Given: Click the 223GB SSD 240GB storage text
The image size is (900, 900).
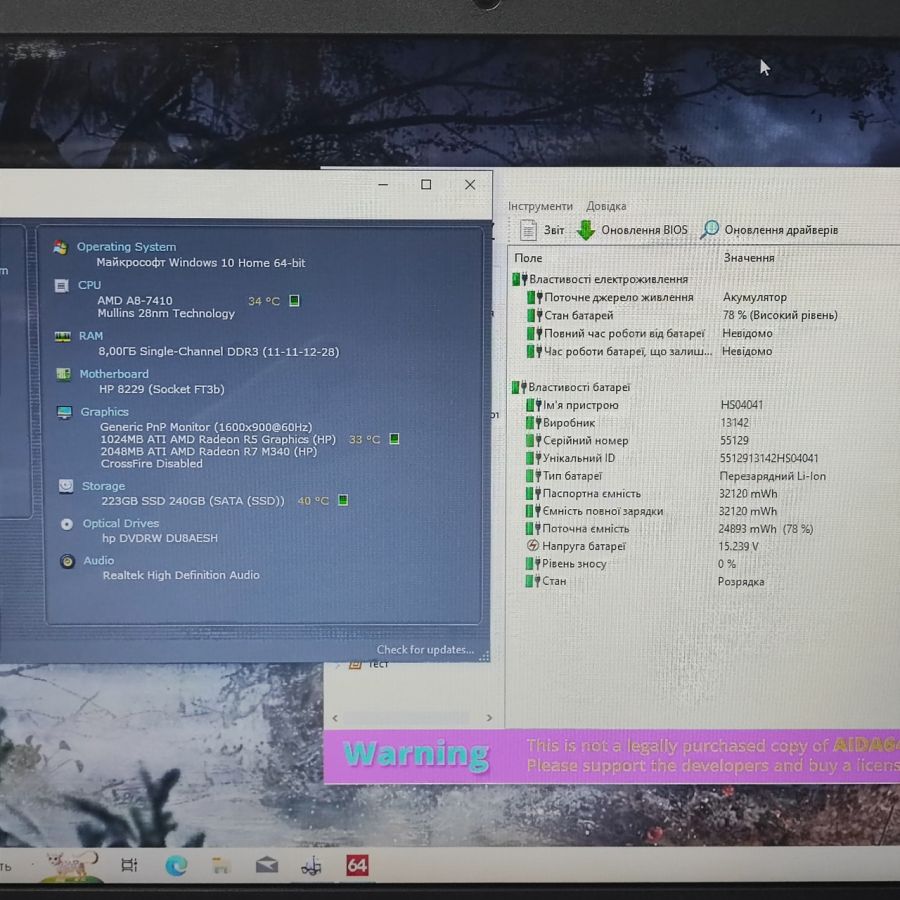Looking at the screenshot, I should [193, 501].
